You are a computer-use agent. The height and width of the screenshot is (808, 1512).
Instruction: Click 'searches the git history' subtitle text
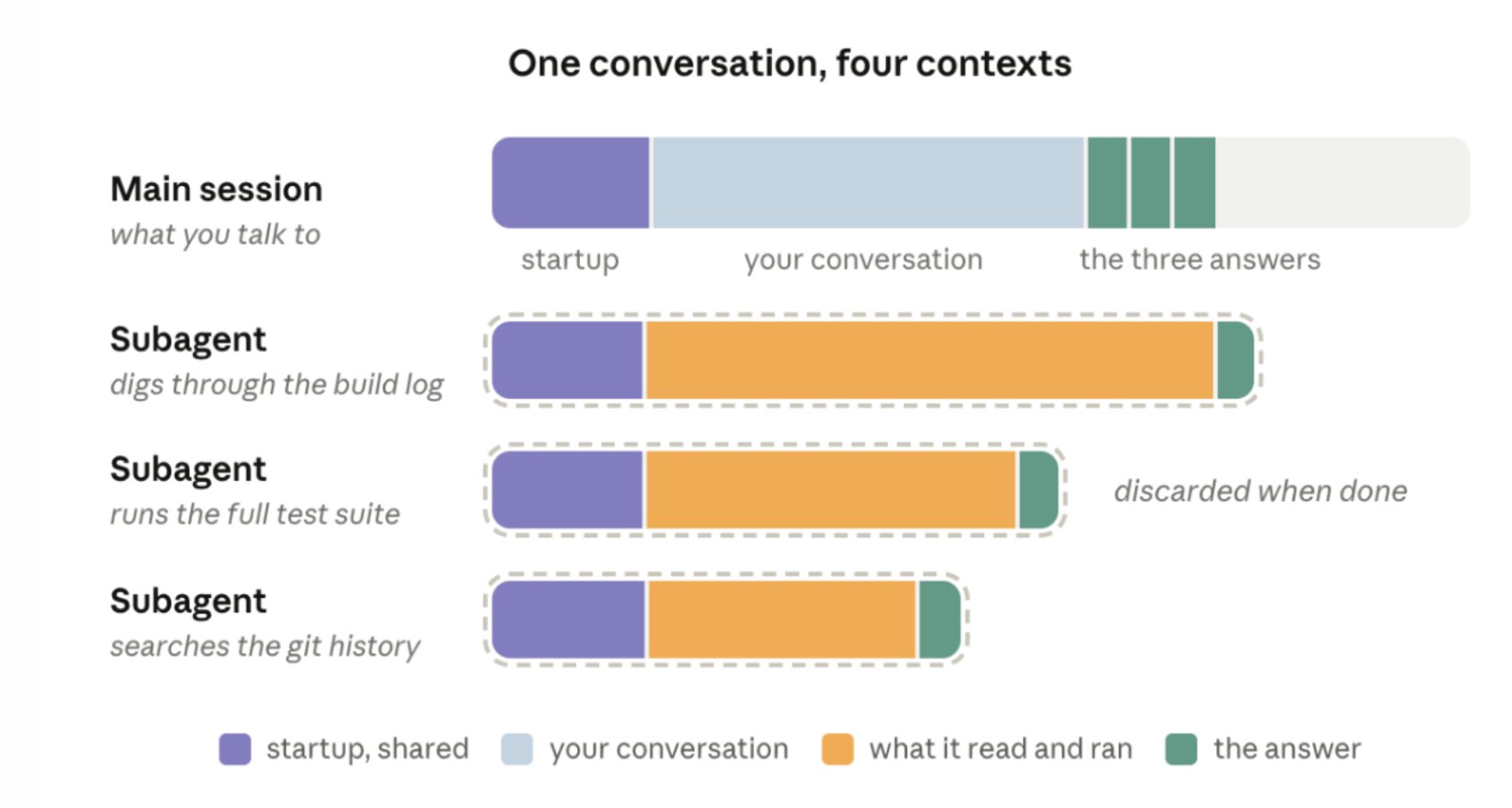[x=265, y=646]
